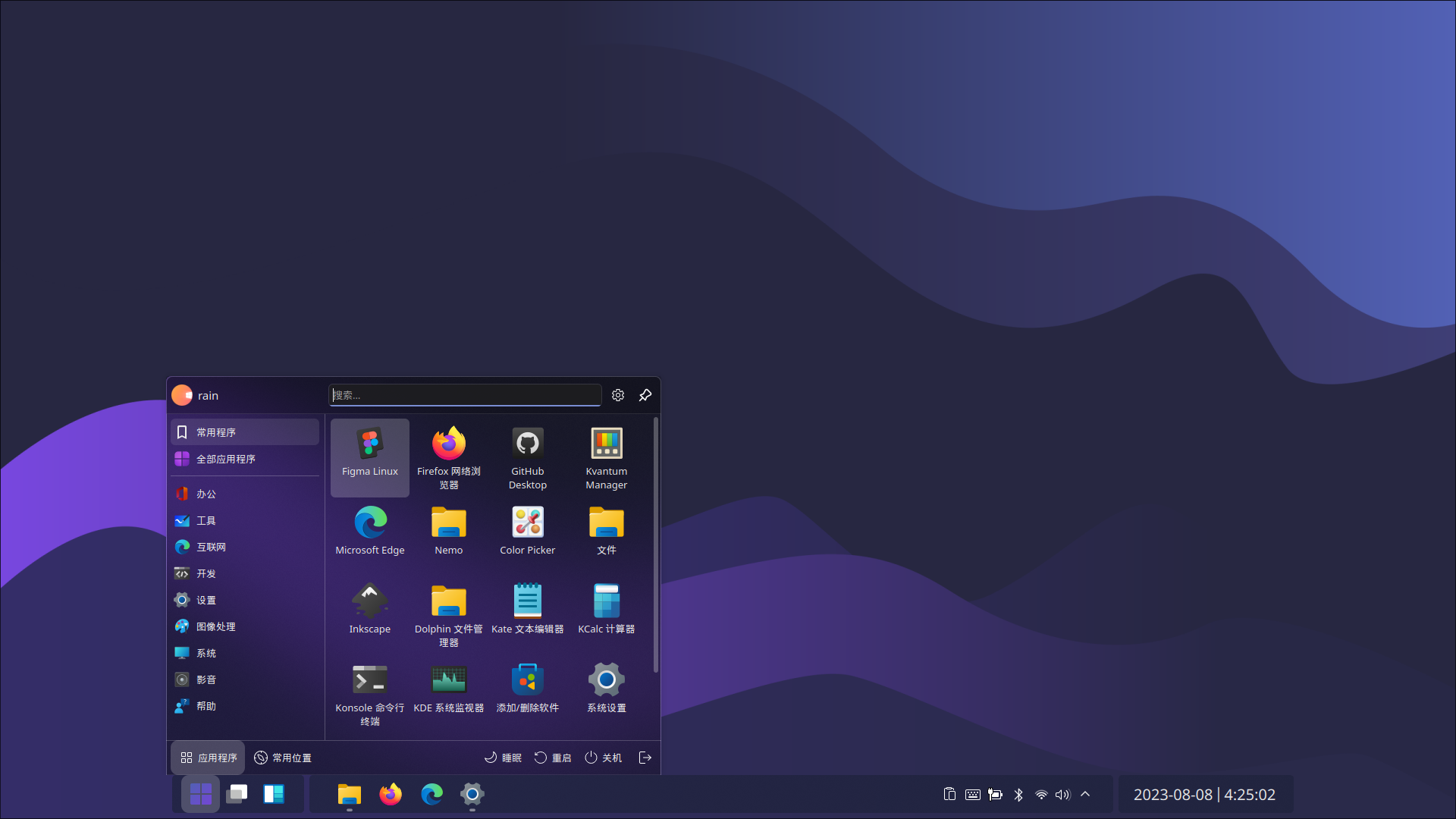Open Color Picker application
Viewport: 1456px width, 819px height.
pyautogui.click(x=528, y=536)
